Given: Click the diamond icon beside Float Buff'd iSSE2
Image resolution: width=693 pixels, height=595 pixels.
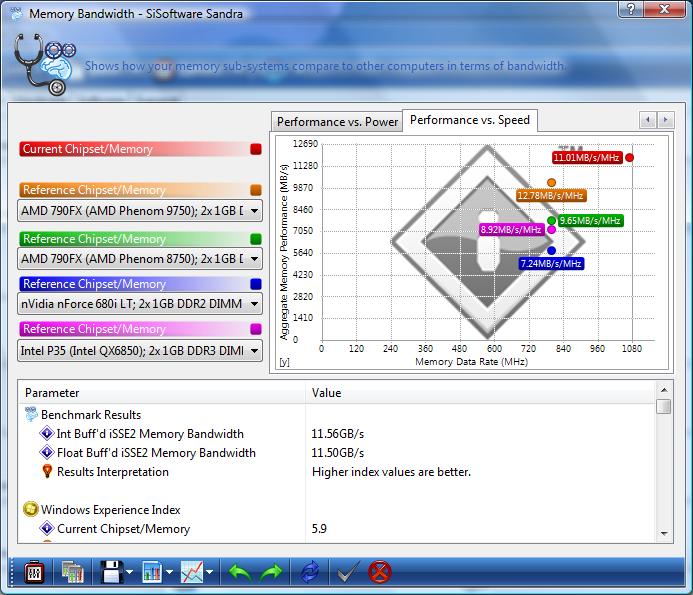Looking at the screenshot, I should point(47,452).
